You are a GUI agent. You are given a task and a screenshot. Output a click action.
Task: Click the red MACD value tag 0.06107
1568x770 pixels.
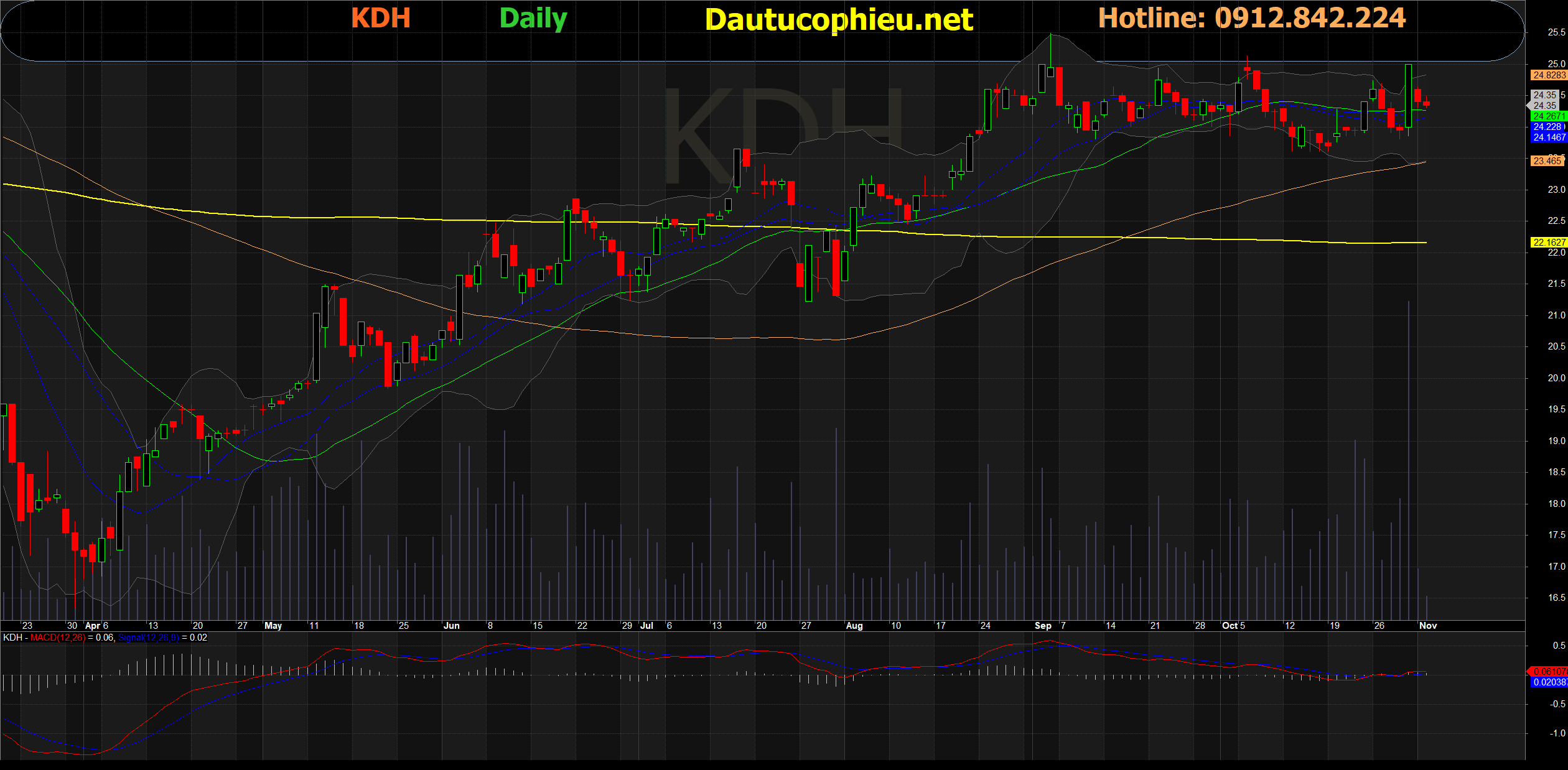pos(1548,672)
